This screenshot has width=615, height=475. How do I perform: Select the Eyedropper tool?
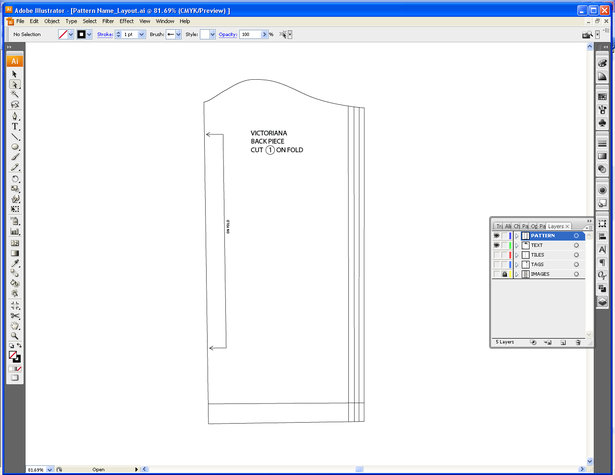[x=15, y=263]
